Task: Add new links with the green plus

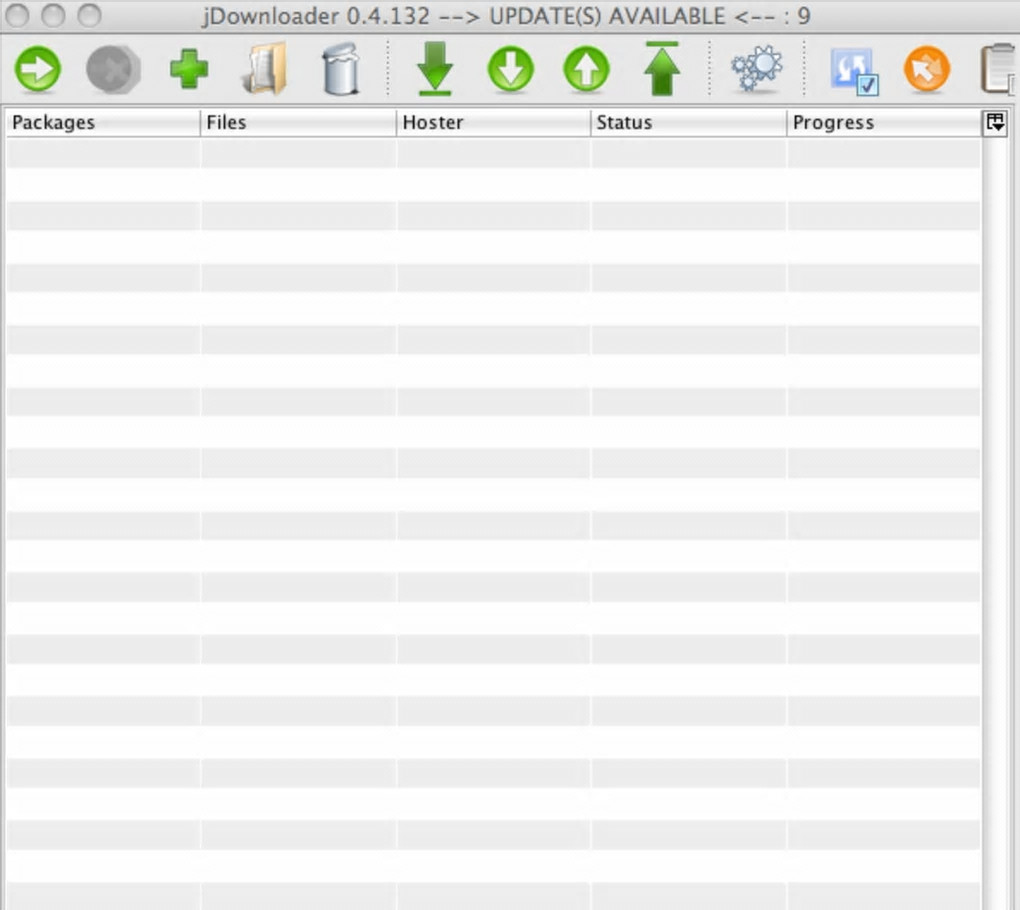Action: 189,69
